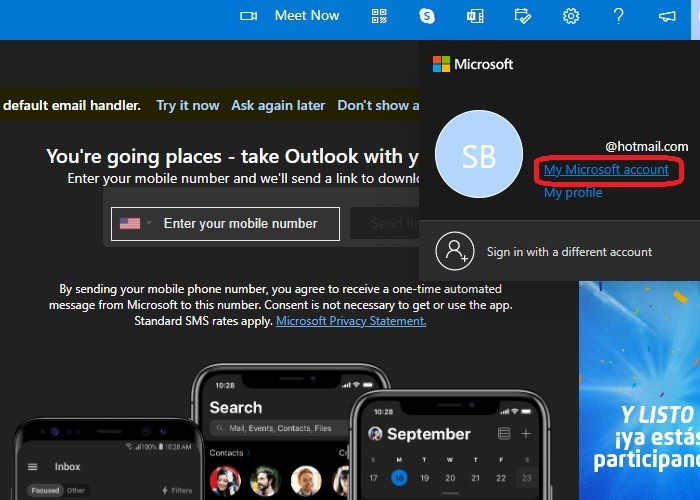Screen dimensions: 700x500
Task: Click the @hotmail.com email address text
Action: (x=646, y=146)
